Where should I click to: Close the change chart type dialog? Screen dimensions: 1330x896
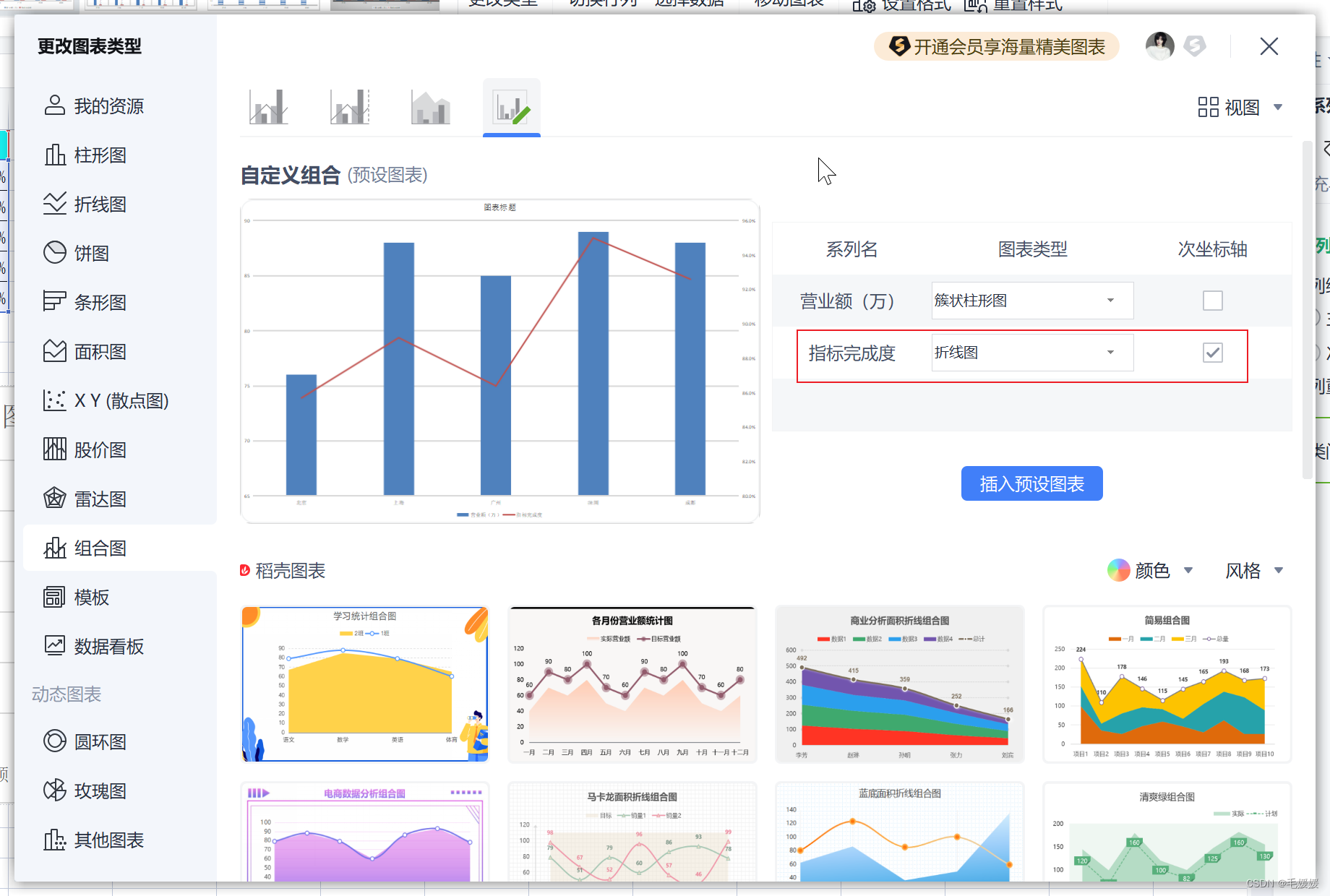(1269, 46)
